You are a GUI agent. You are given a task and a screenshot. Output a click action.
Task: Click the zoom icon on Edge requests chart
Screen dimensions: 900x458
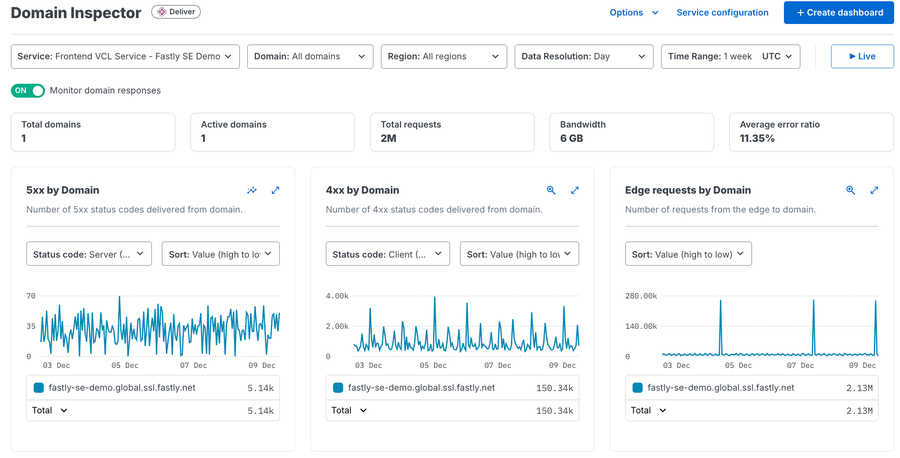(851, 190)
